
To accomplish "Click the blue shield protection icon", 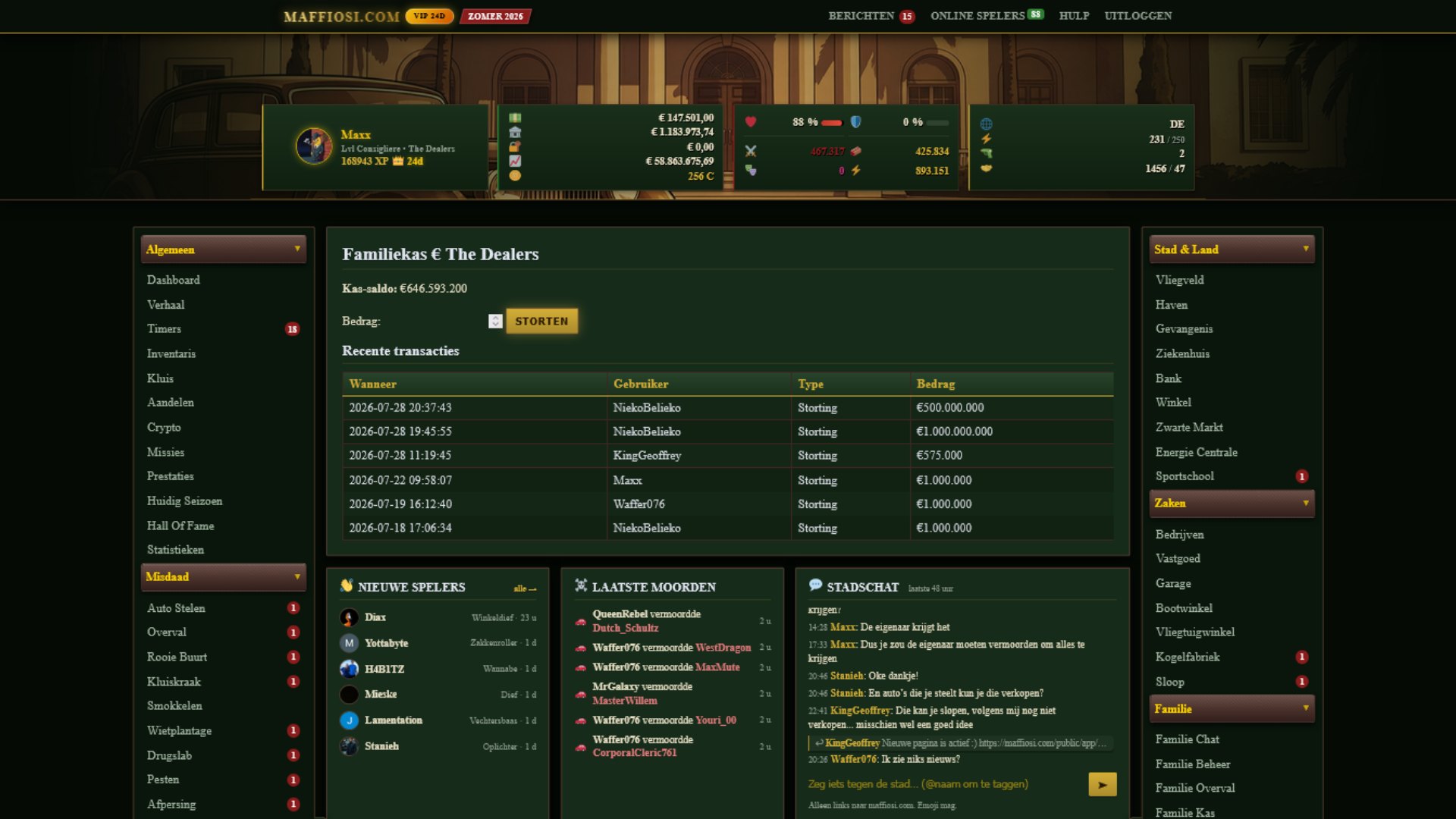I will [x=856, y=121].
